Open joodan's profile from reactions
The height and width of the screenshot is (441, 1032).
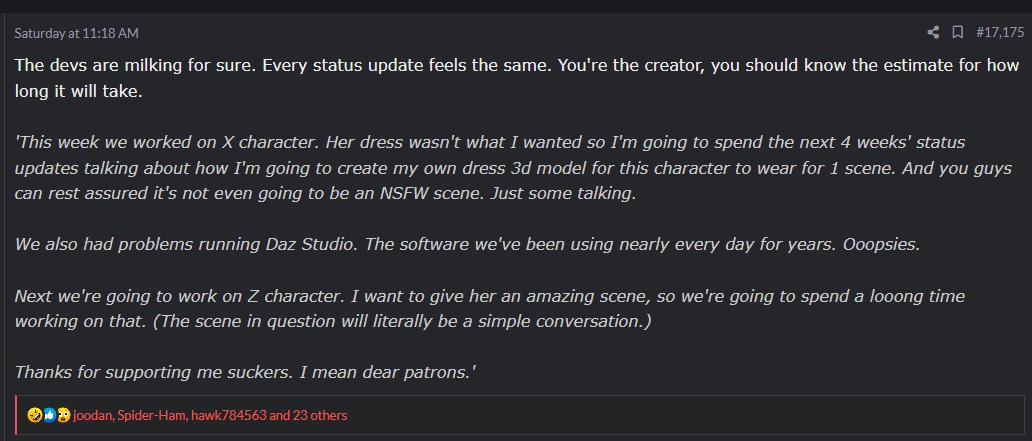coord(93,415)
